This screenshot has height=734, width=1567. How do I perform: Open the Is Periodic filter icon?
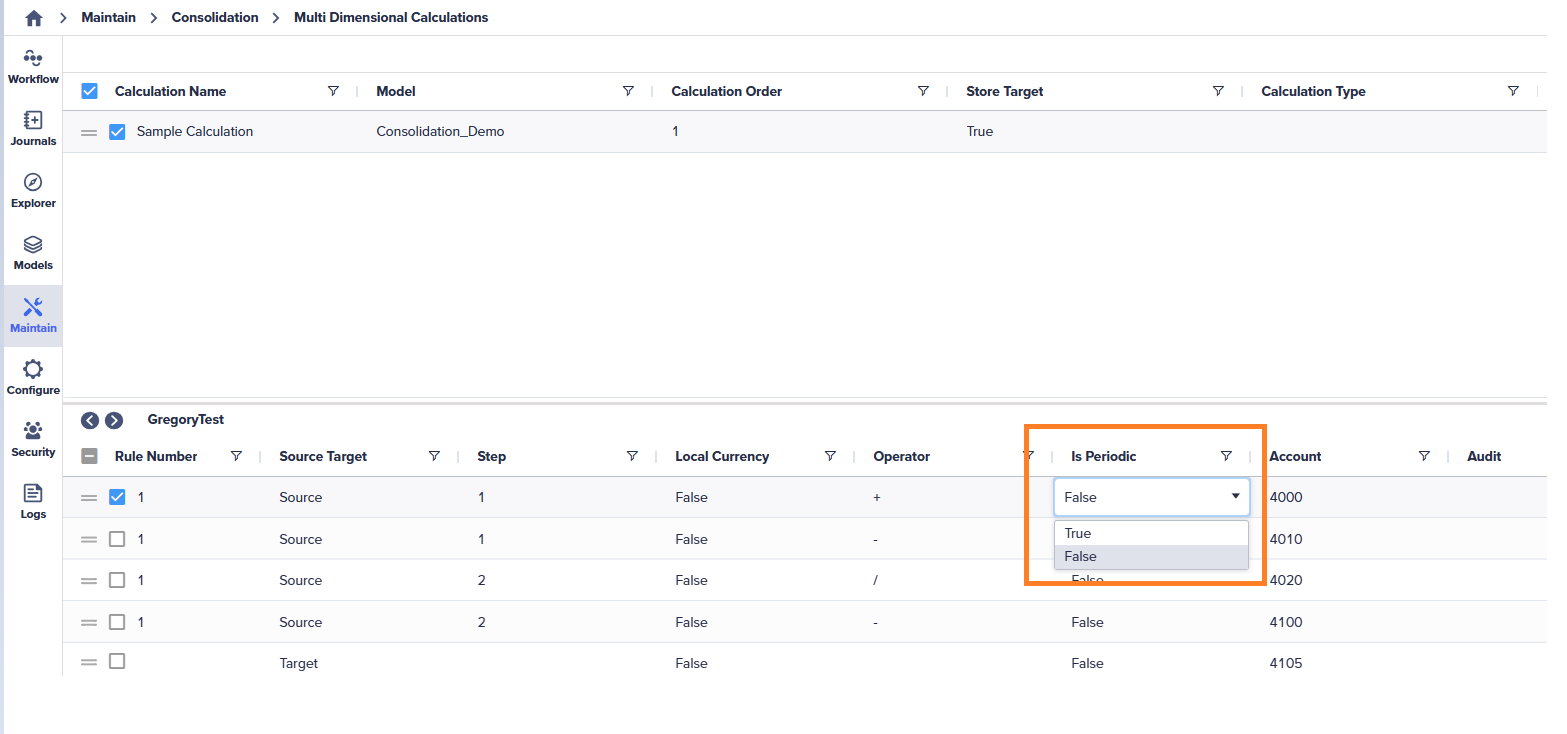pos(1226,456)
